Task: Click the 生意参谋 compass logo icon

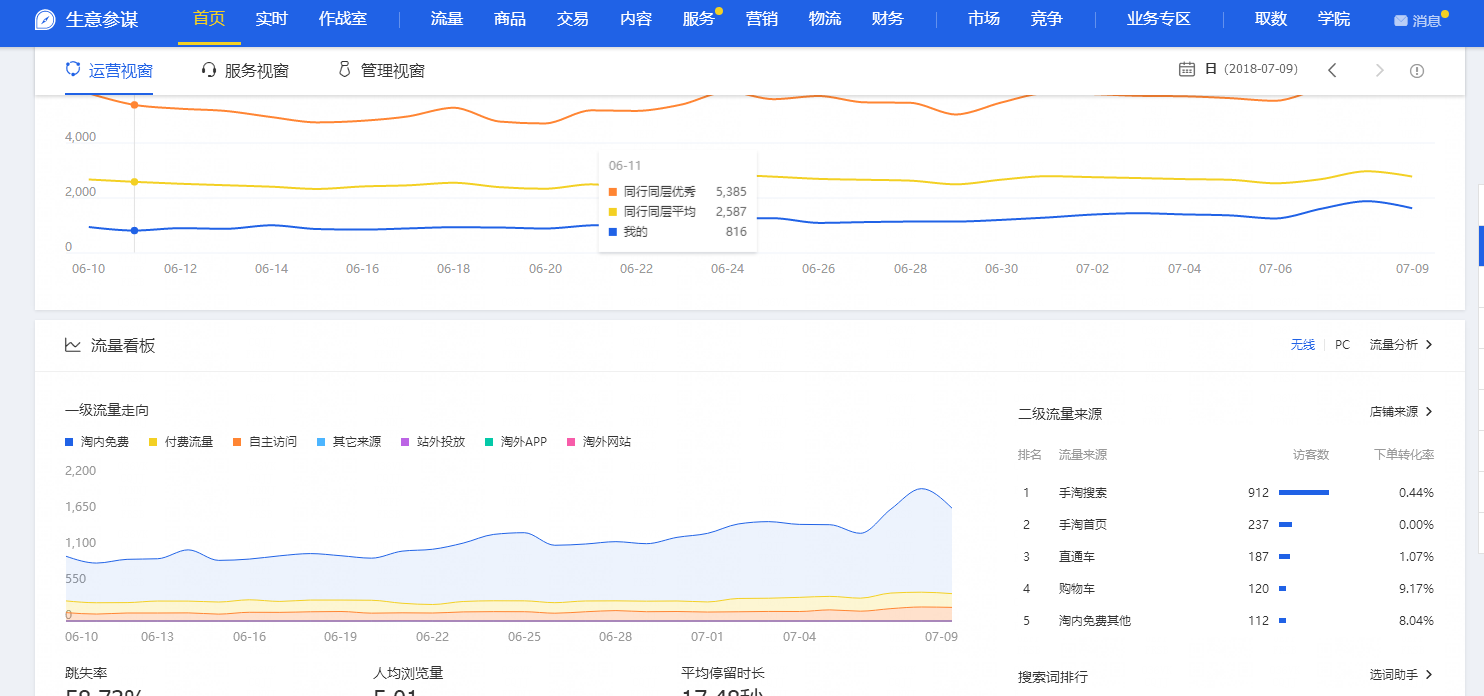Action: click(x=45, y=20)
